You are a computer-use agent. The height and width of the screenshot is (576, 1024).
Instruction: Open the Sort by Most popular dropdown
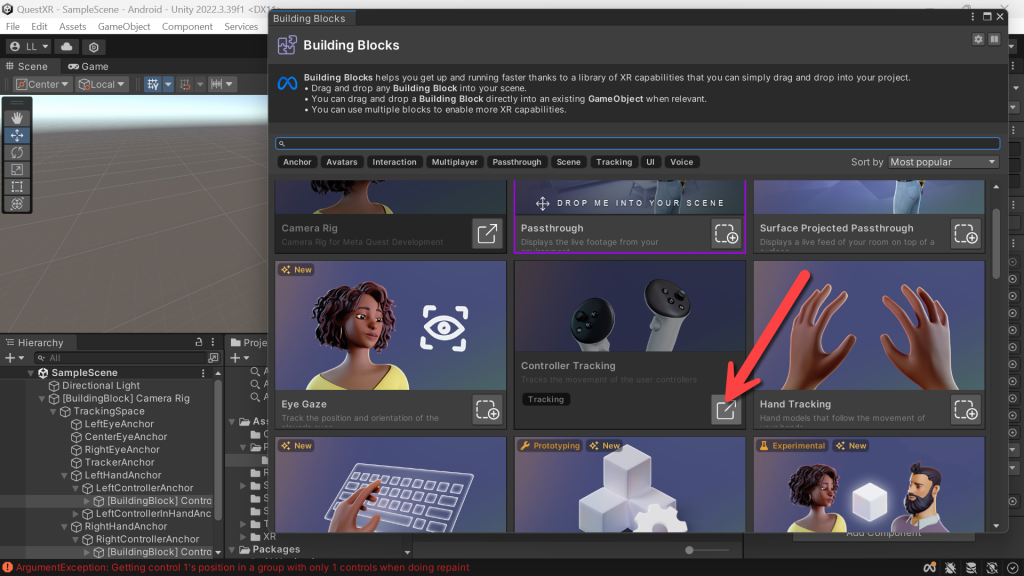943,162
